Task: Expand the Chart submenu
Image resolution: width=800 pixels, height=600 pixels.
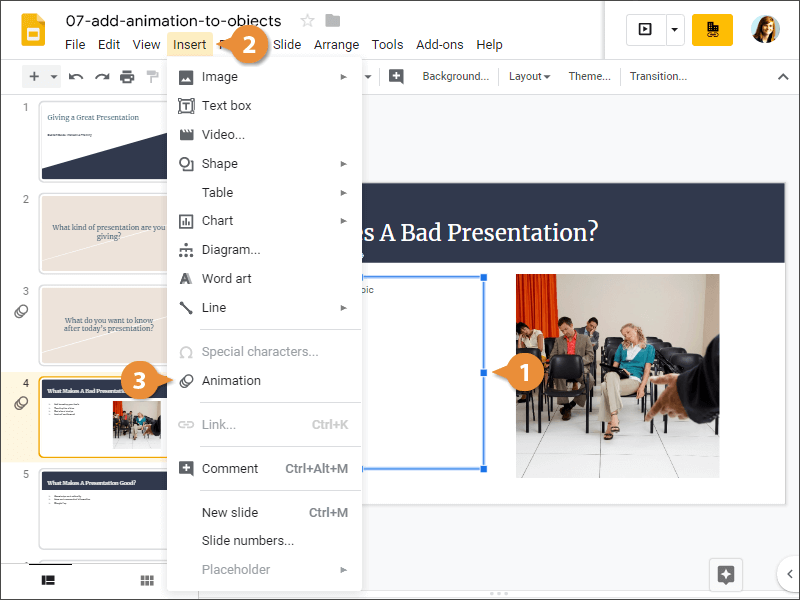Action: pos(264,221)
